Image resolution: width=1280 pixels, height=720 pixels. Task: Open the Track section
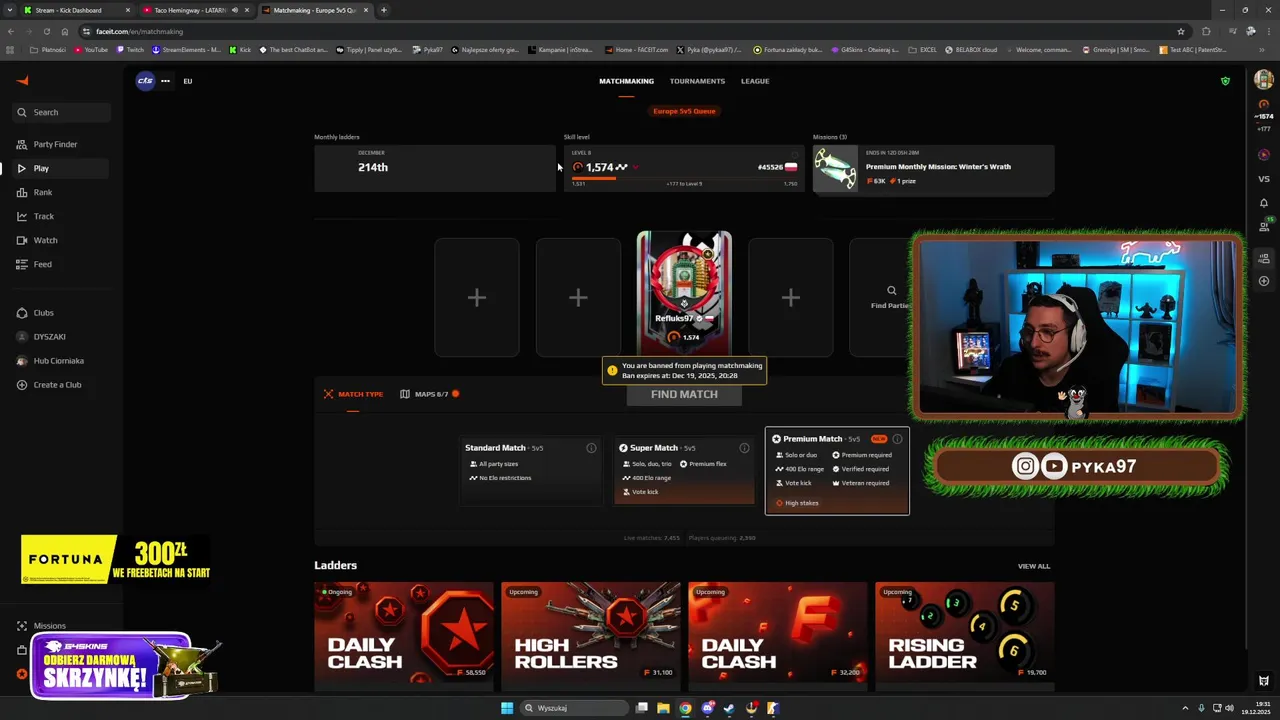[60, 216]
